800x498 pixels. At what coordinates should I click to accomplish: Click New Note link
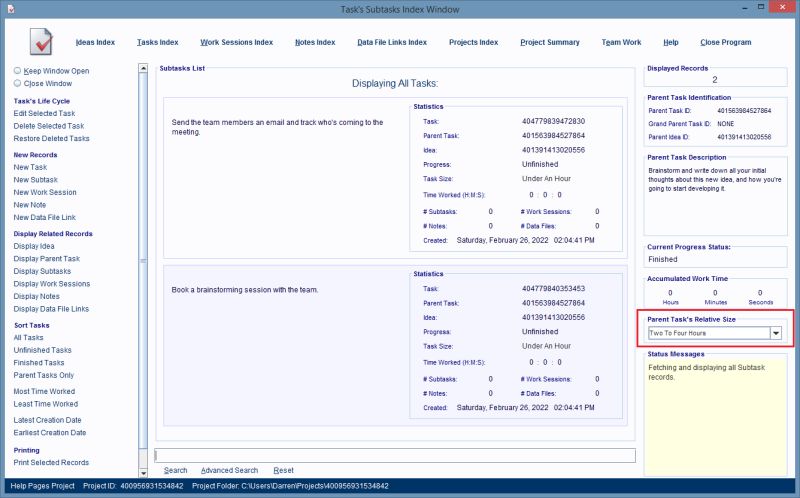pyautogui.click(x=30, y=205)
